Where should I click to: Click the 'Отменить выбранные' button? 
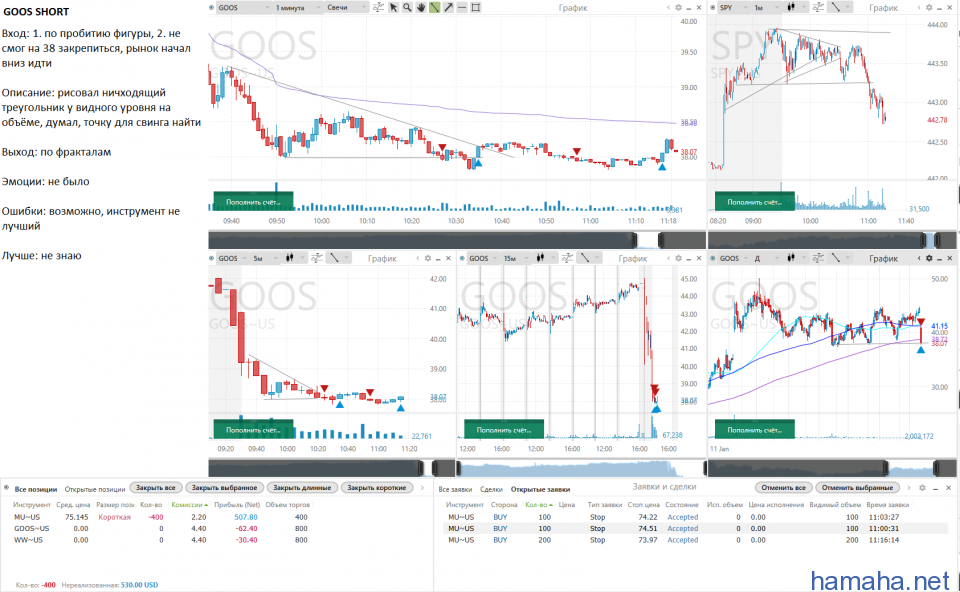click(857, 488)
